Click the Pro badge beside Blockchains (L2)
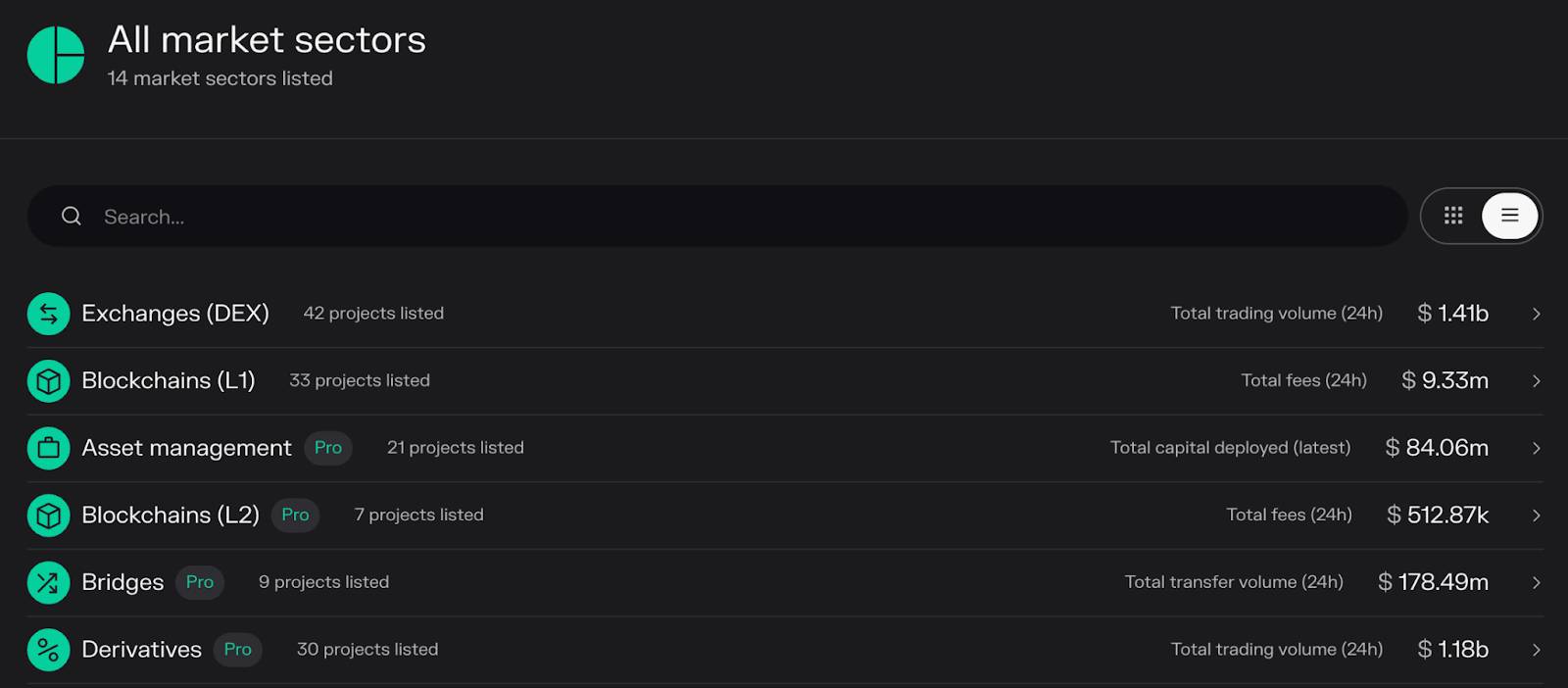Image resolution: width=1568 pixels, height=688 pixels. [295, 515]
